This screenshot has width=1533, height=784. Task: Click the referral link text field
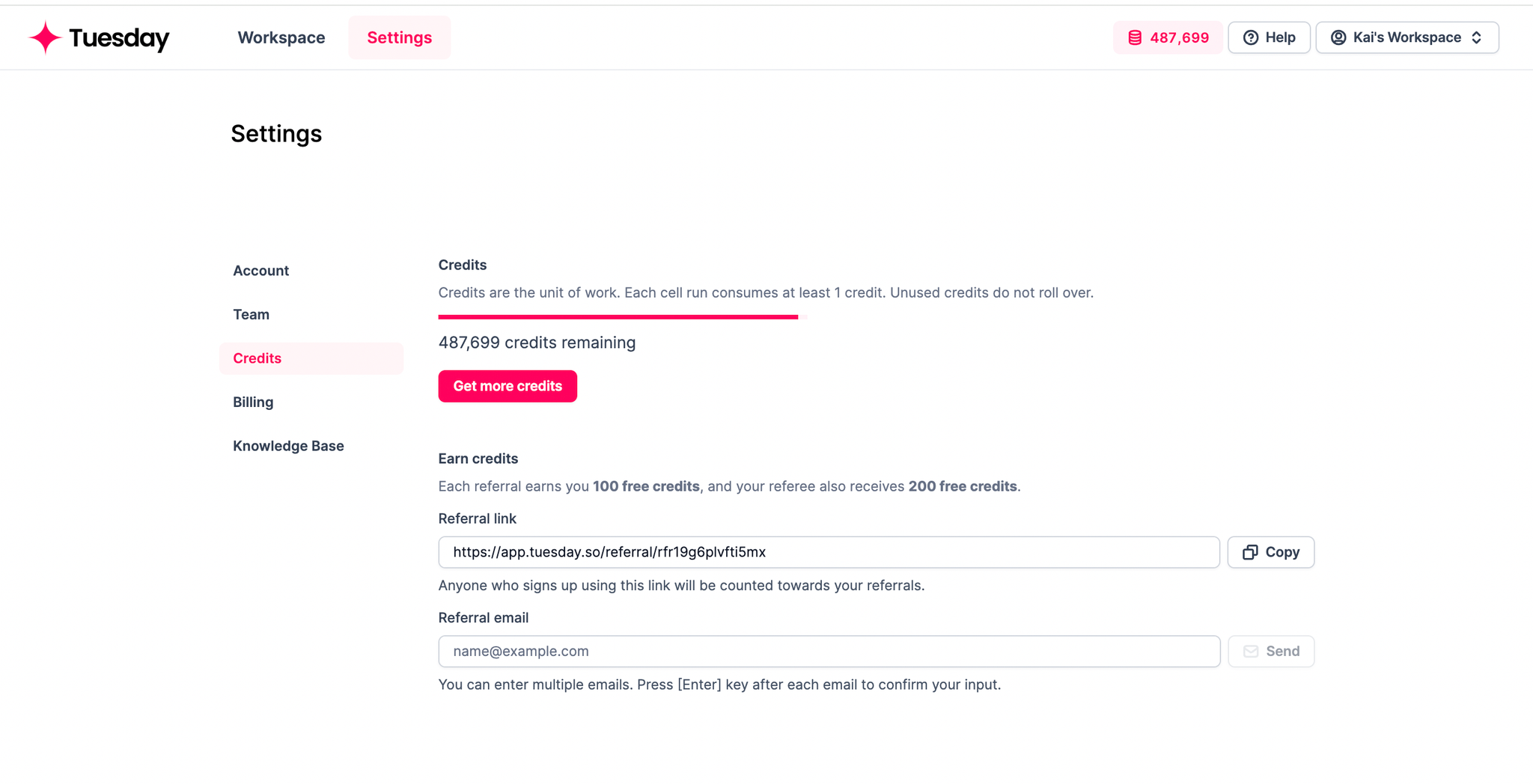point(829,552)
